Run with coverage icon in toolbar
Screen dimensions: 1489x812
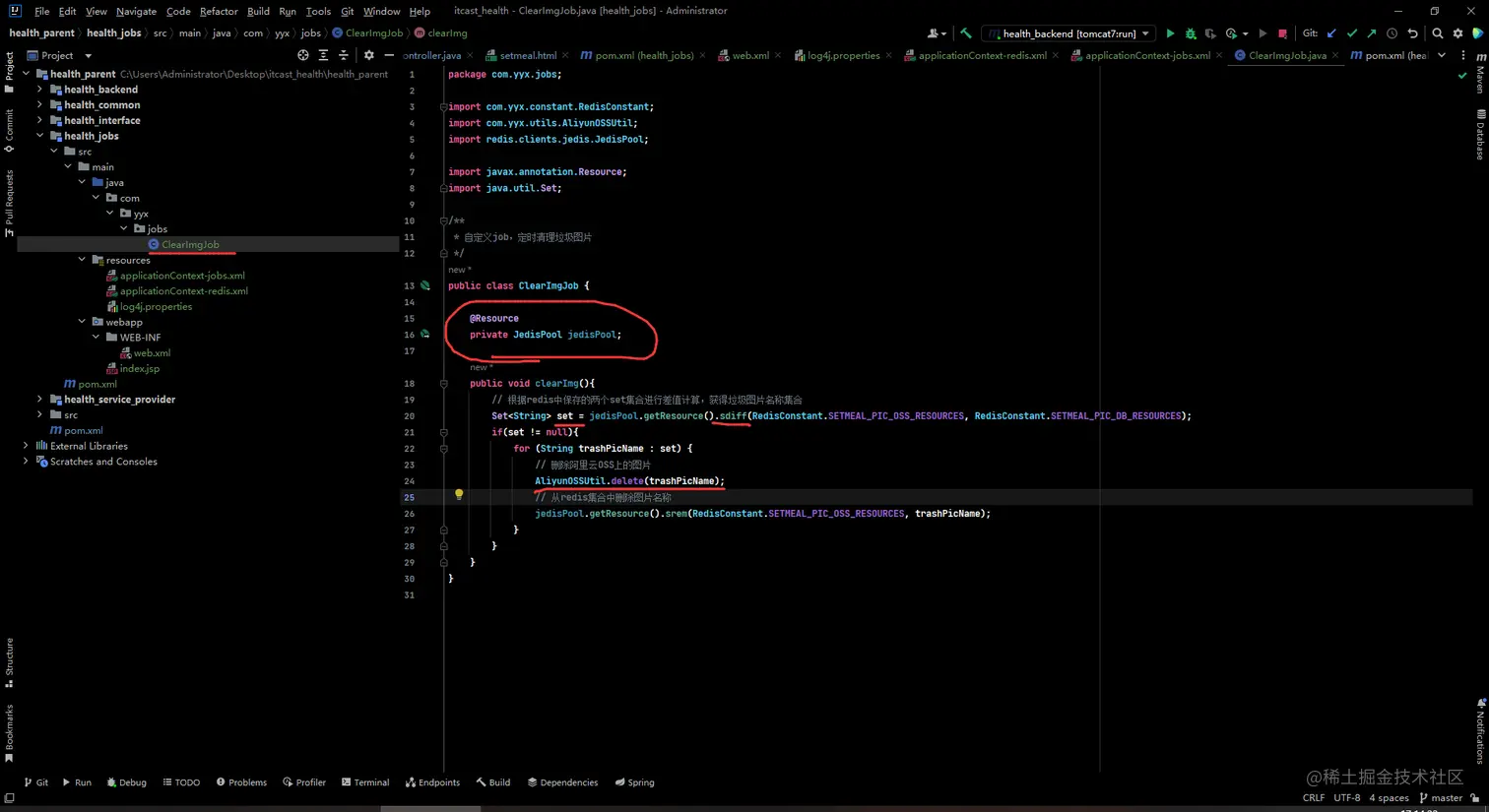(x=1210, y=33)
